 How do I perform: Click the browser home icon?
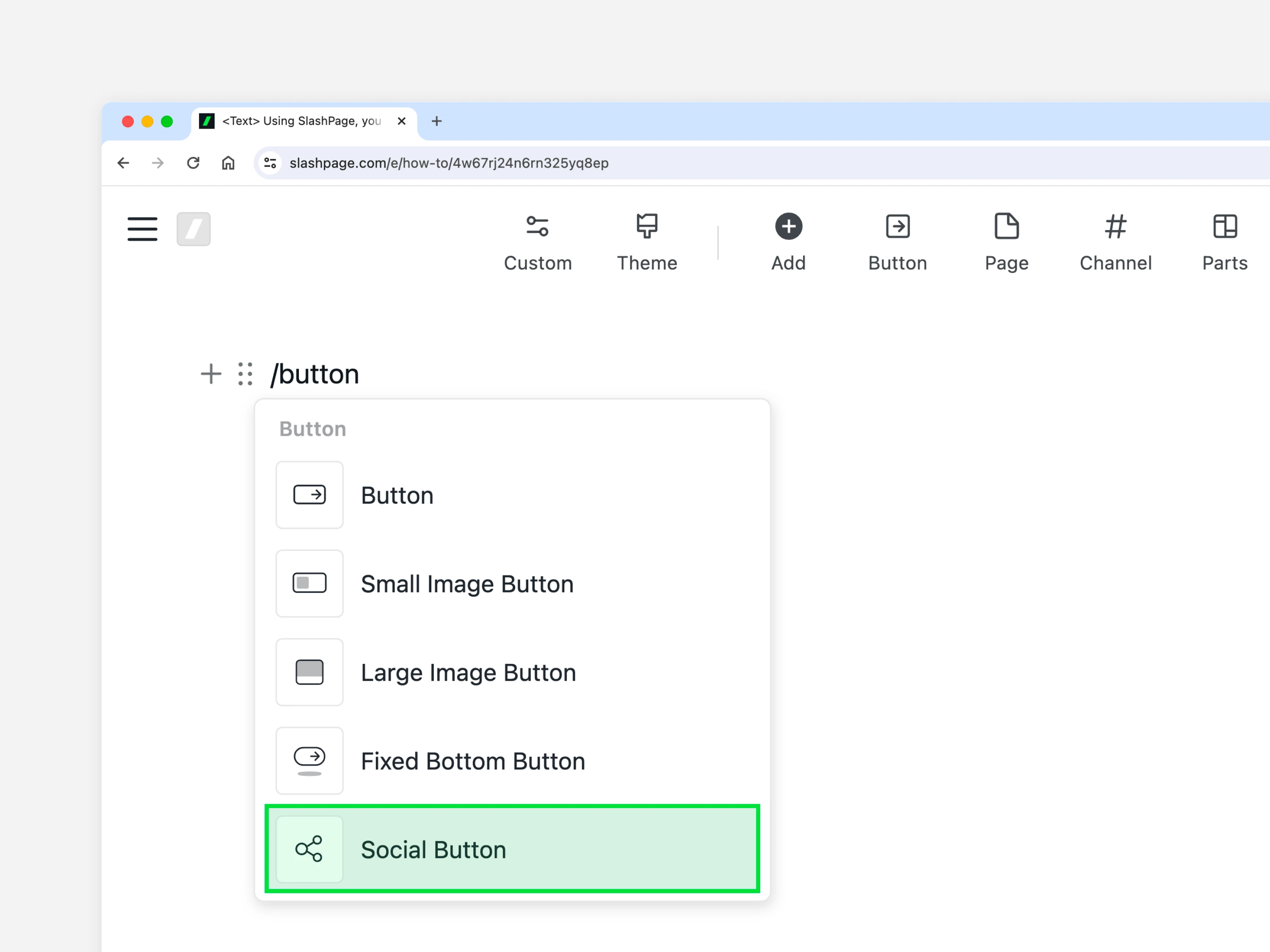228,163
